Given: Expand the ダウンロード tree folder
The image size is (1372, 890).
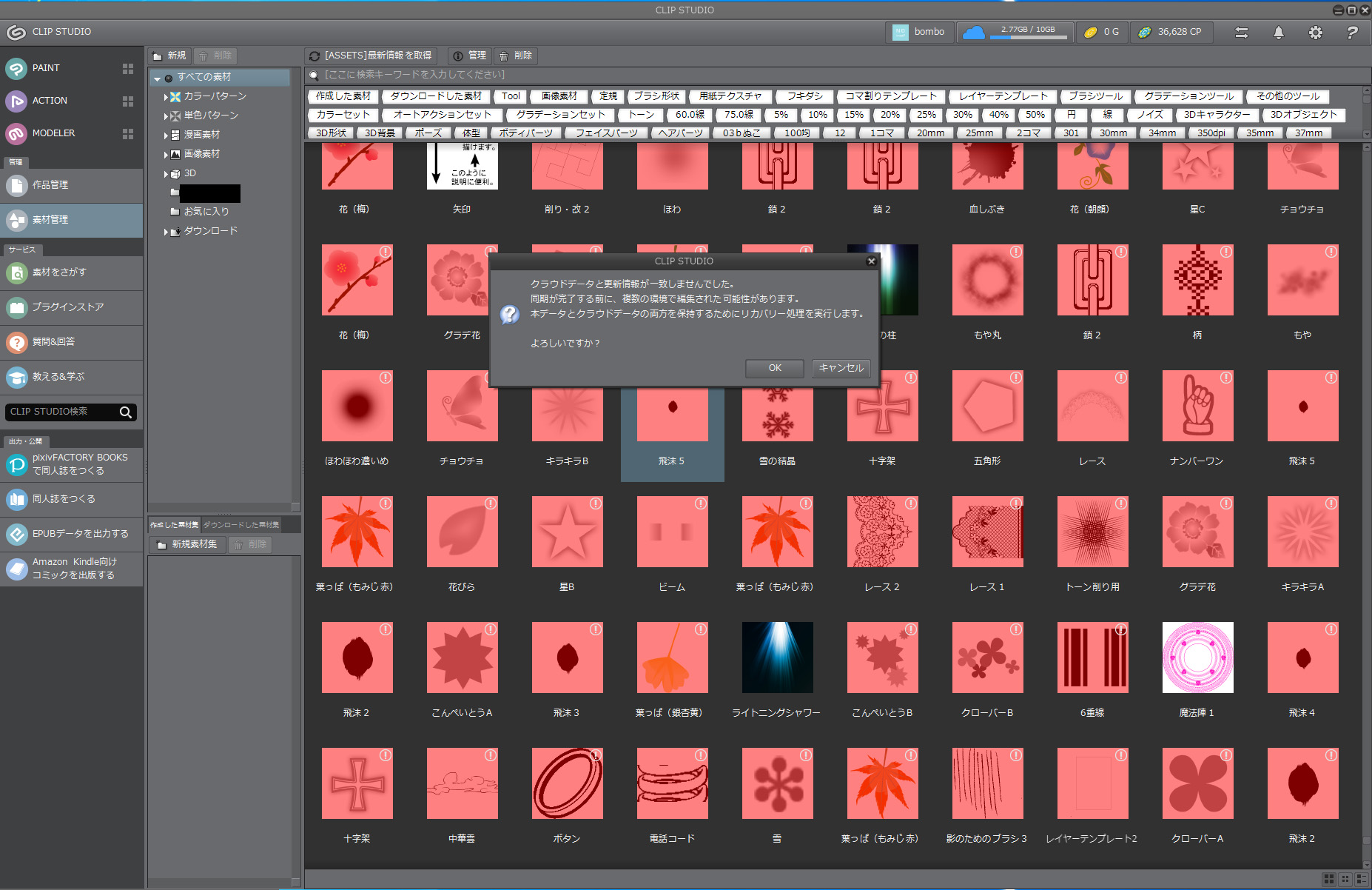Looking at the screenshot, I should click(166, 232).
